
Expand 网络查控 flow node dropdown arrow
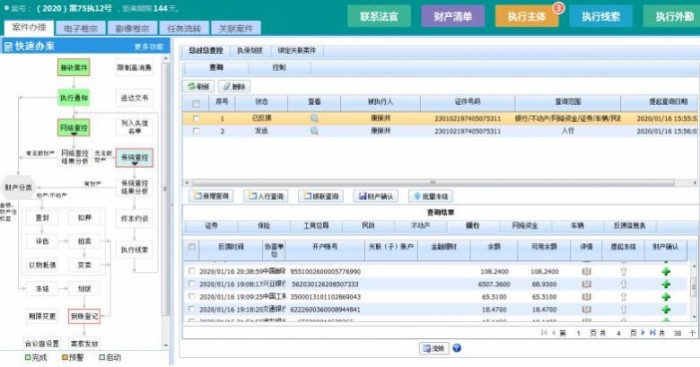pyautogui.click(x=74, y=134)
